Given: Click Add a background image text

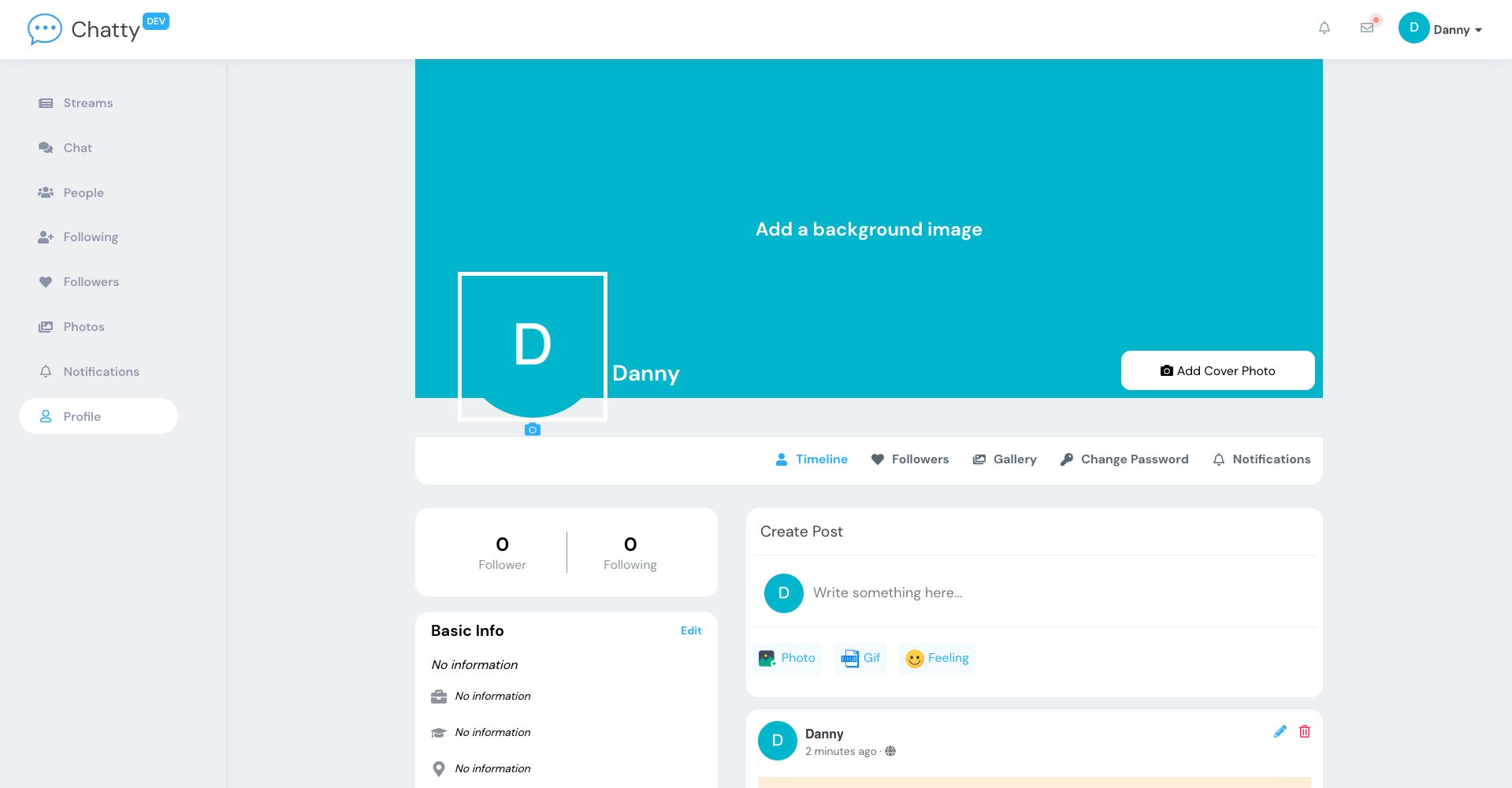Looking at the screenshot, I should coord(869,229).
